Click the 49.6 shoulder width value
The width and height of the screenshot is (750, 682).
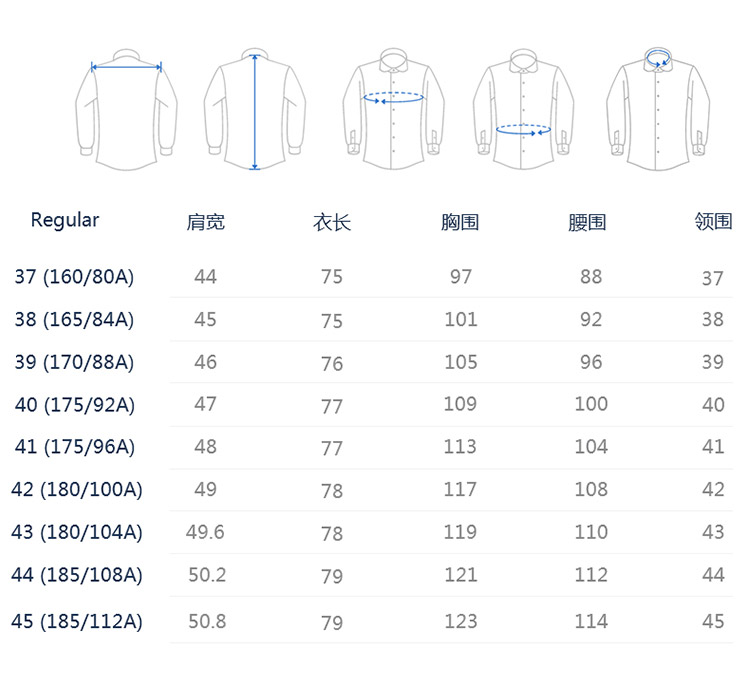click(205, 532)
